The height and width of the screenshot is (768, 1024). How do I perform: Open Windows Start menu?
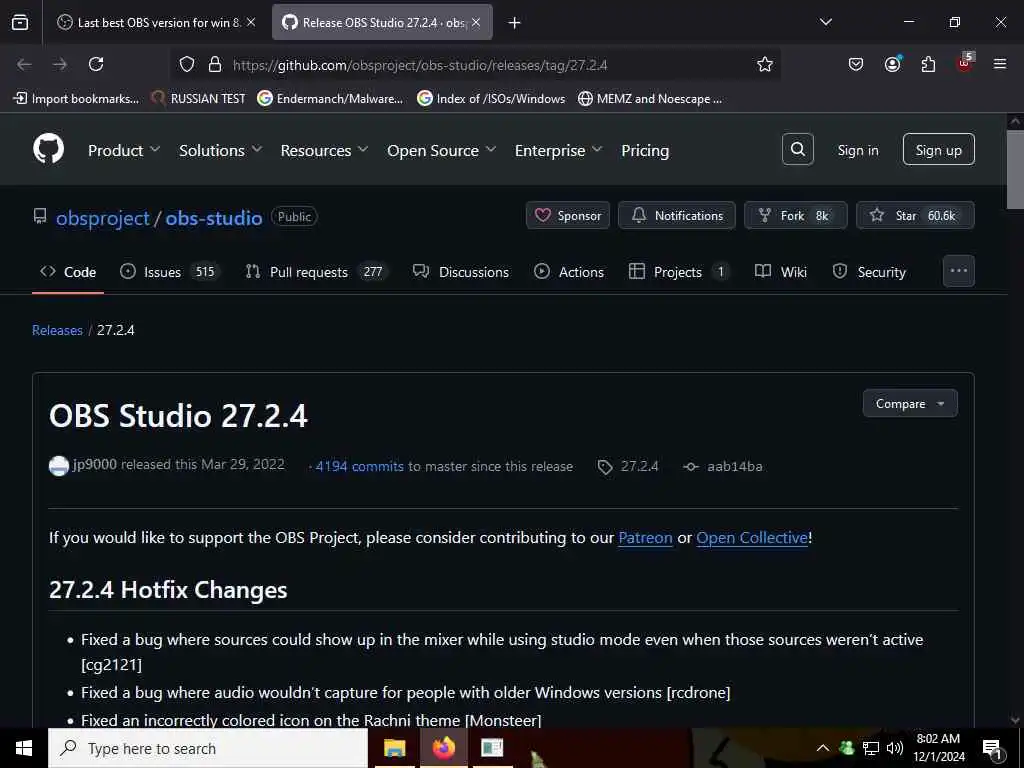(x=24, y=748)
